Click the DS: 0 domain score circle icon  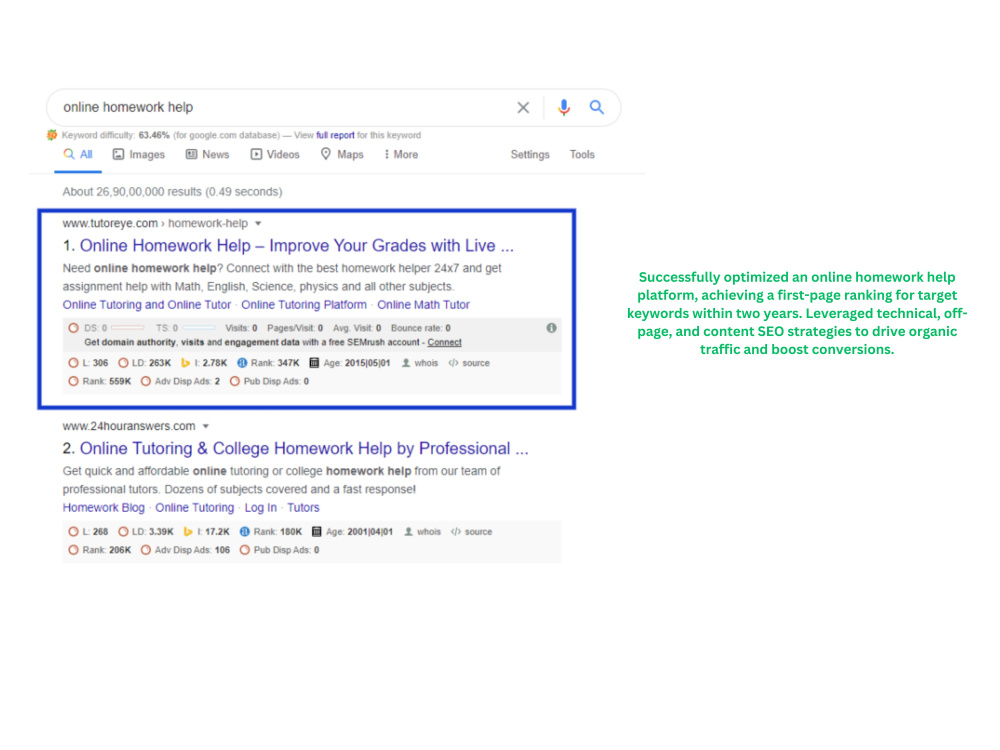73,328
